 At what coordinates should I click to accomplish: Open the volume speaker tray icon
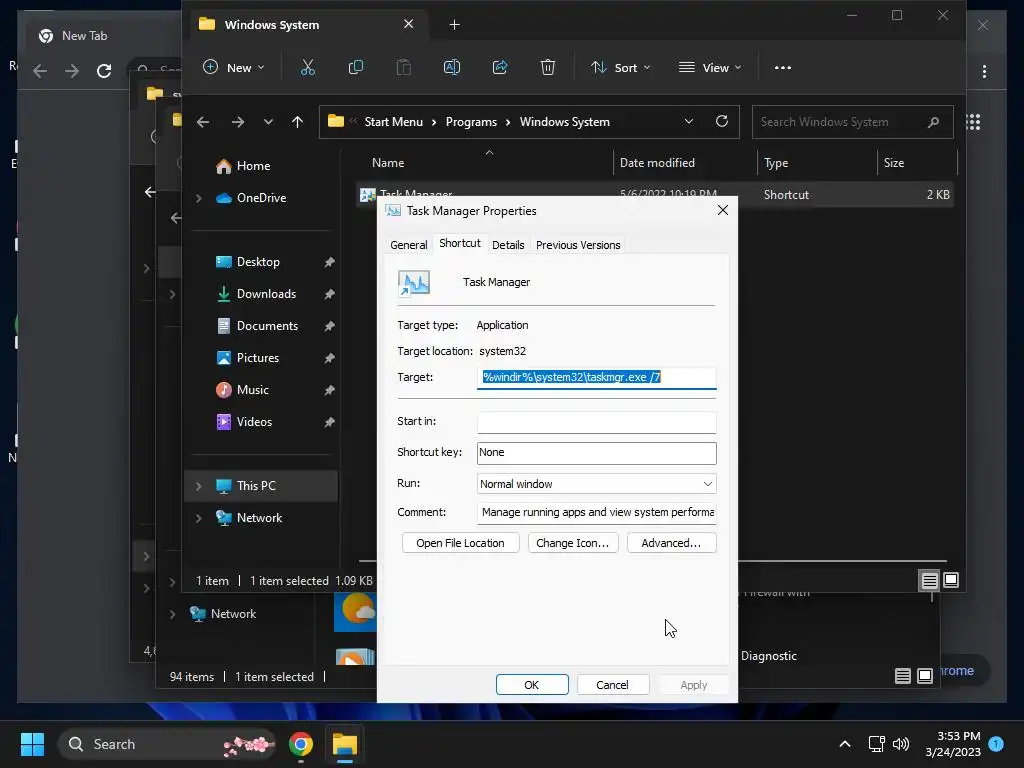901,744
